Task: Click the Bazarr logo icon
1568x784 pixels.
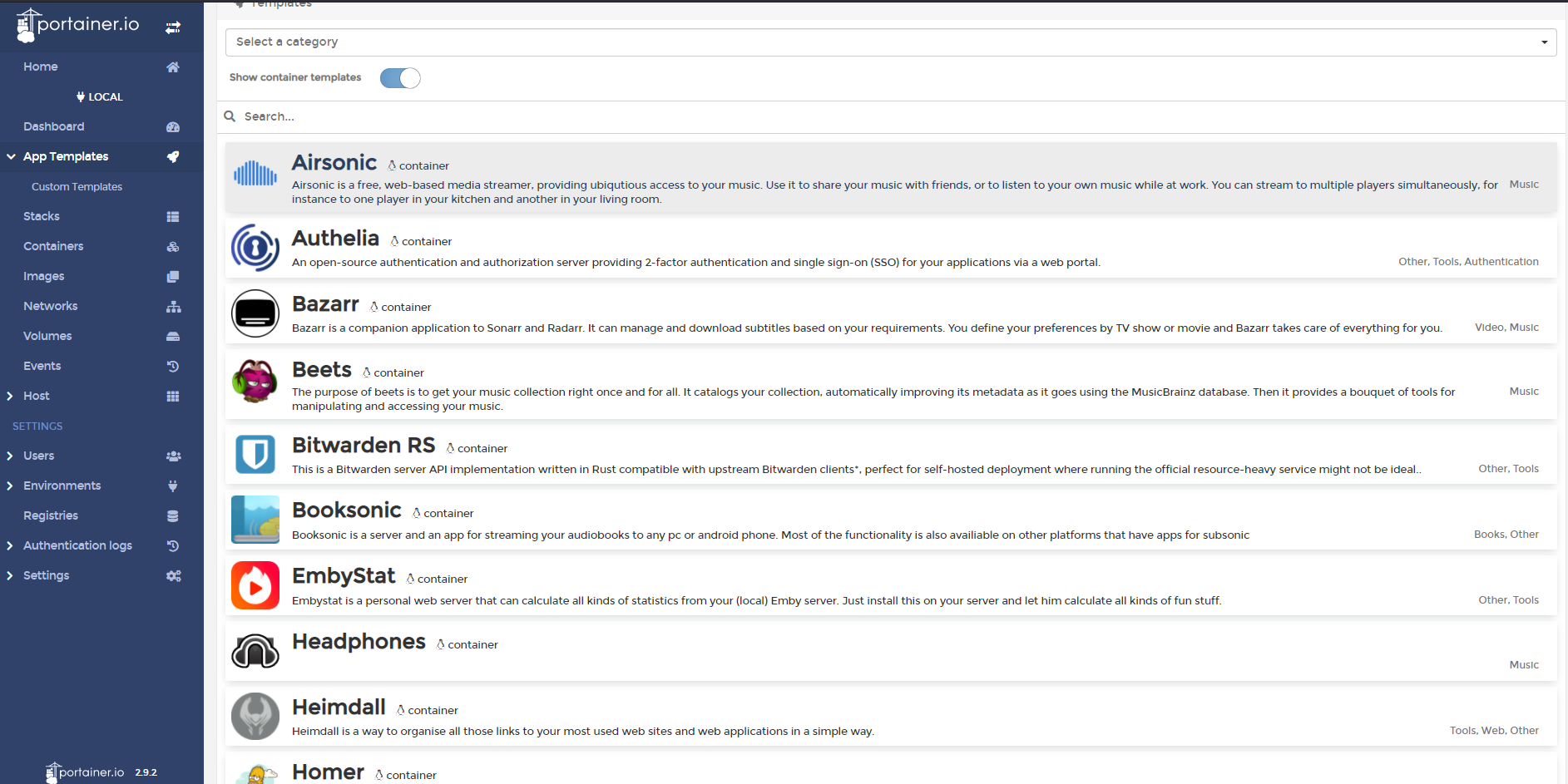Action: click(255, 313)
